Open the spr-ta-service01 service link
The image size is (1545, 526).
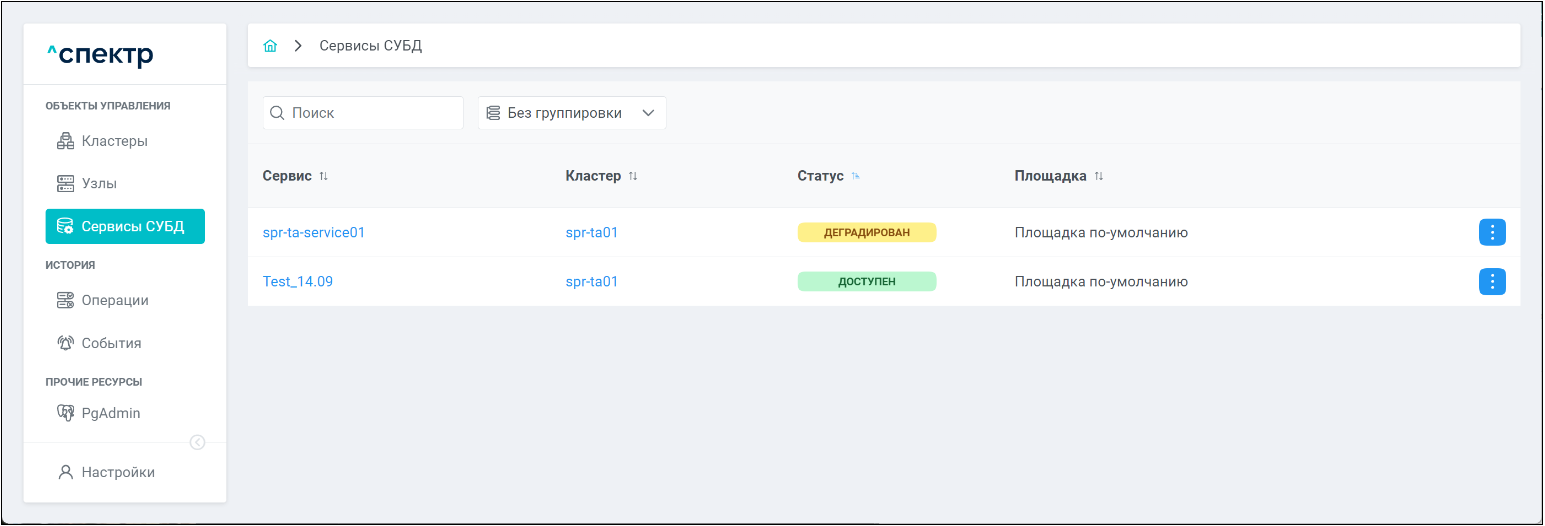coord(314,233)
